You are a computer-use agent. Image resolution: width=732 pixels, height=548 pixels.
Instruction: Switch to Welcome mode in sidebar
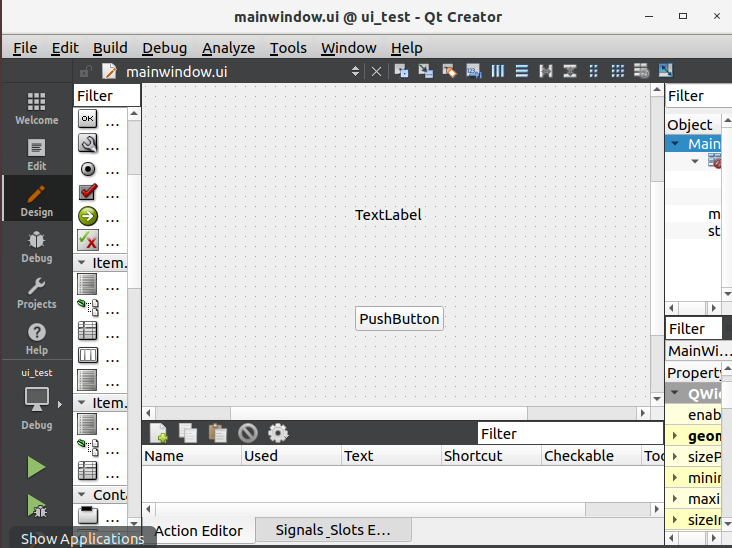tap(36, 108)
